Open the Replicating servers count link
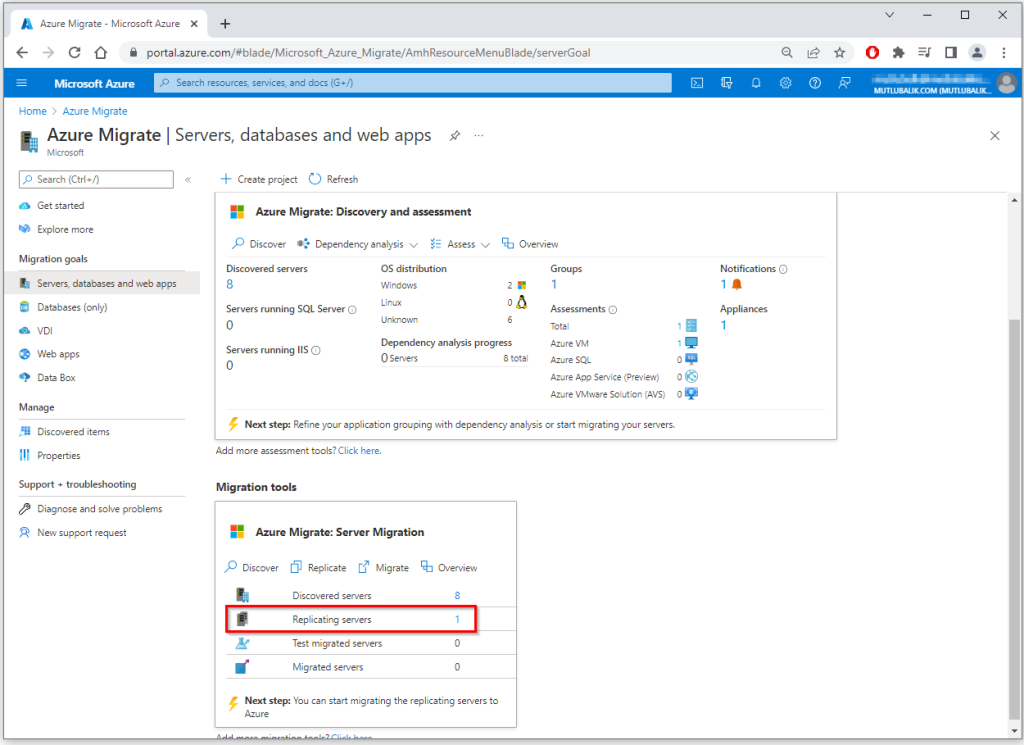1024x745 pixels. point(457,620)
